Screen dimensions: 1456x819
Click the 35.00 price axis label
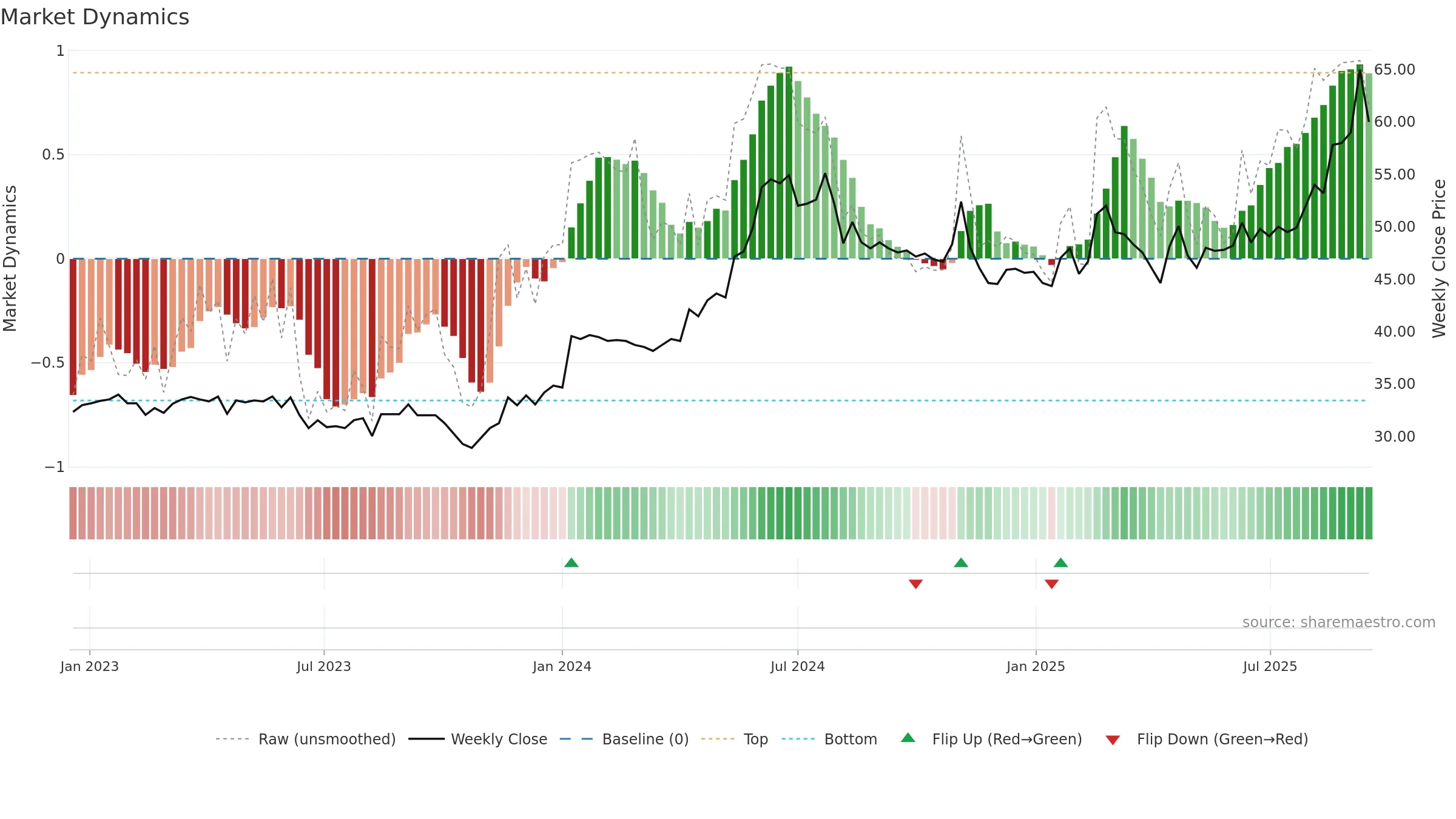1395,384
